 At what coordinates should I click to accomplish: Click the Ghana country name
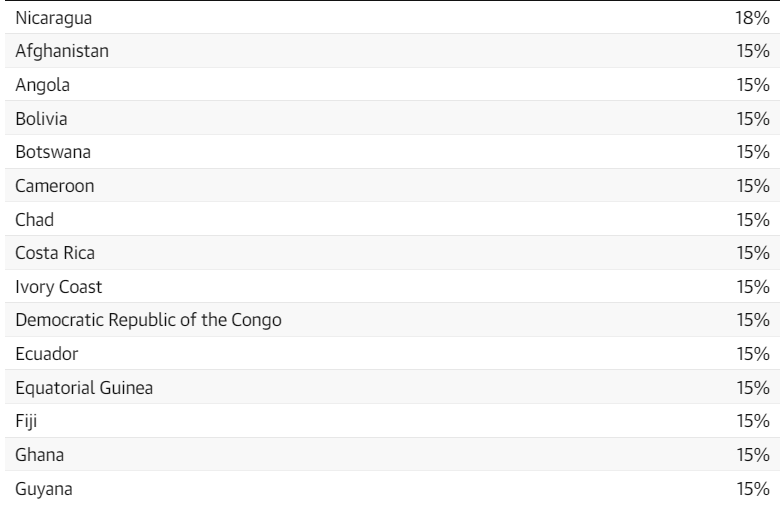[x=39, y=455]
